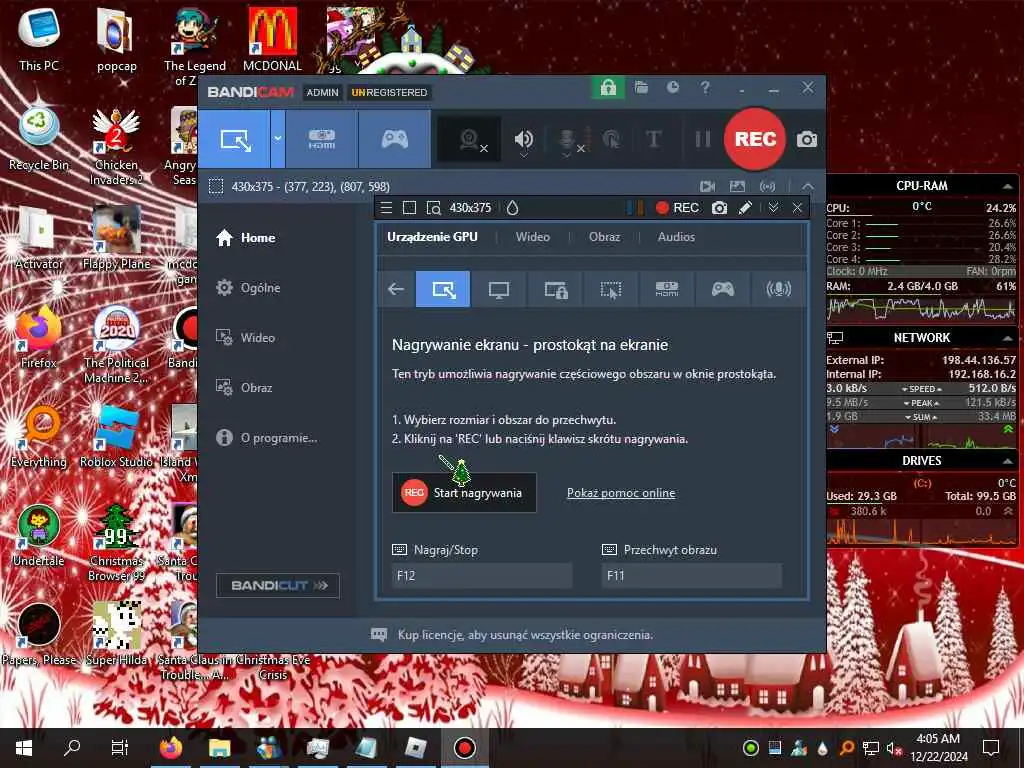
Task: Switch to Urządzenie GPU tab
Action: (x=432, y=237)
